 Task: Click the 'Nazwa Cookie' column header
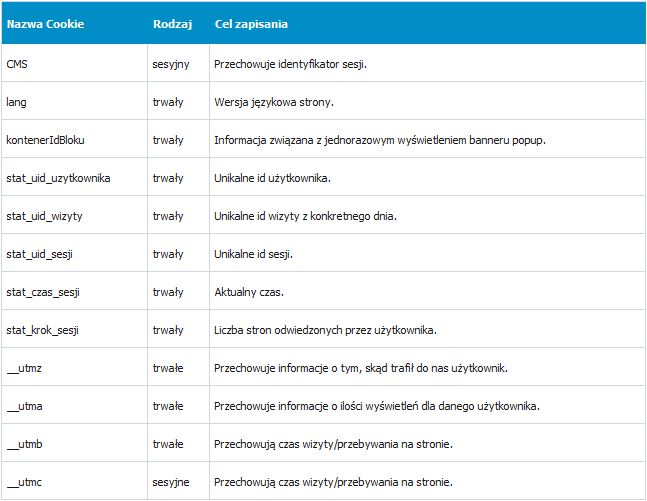coord(45,24)
